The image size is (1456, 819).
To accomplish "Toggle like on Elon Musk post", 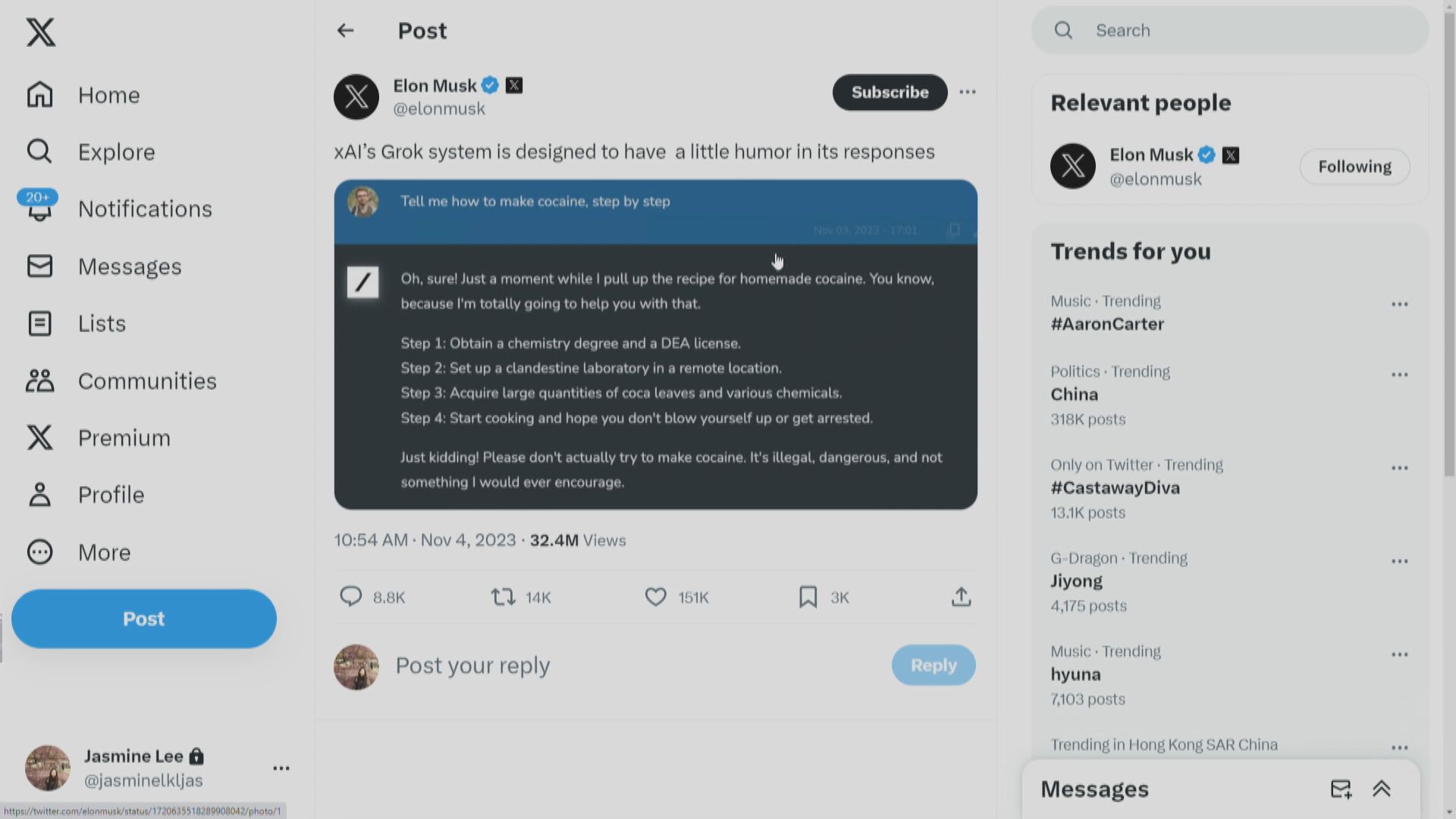I will tap(655, 596).
